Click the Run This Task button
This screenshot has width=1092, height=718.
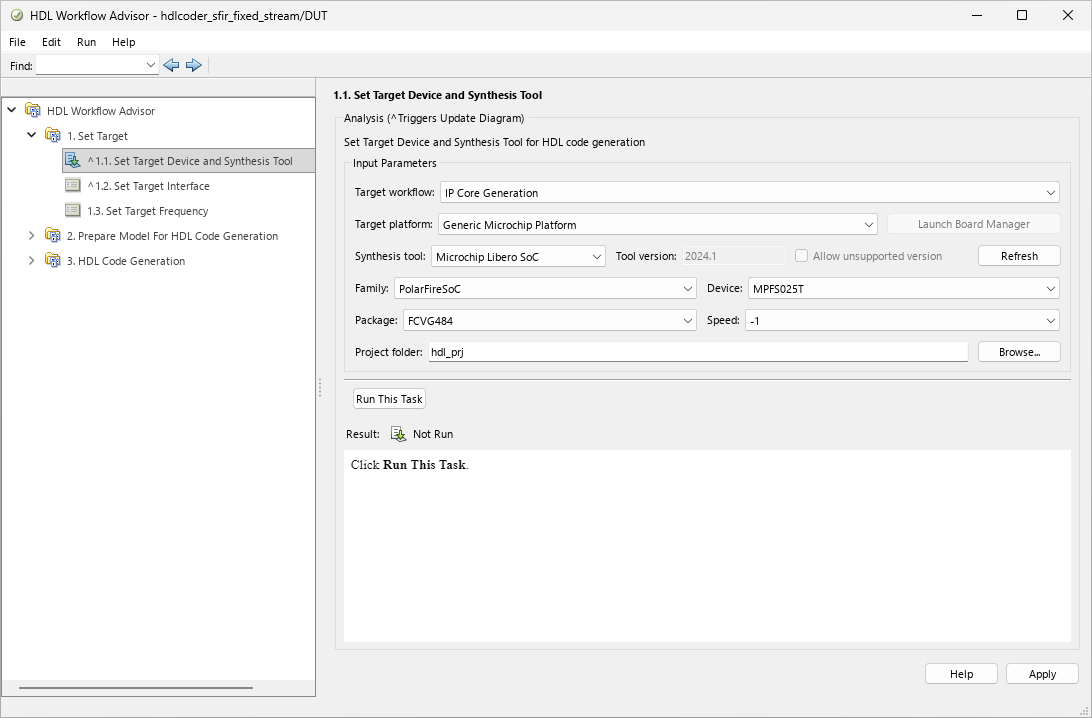389,398
